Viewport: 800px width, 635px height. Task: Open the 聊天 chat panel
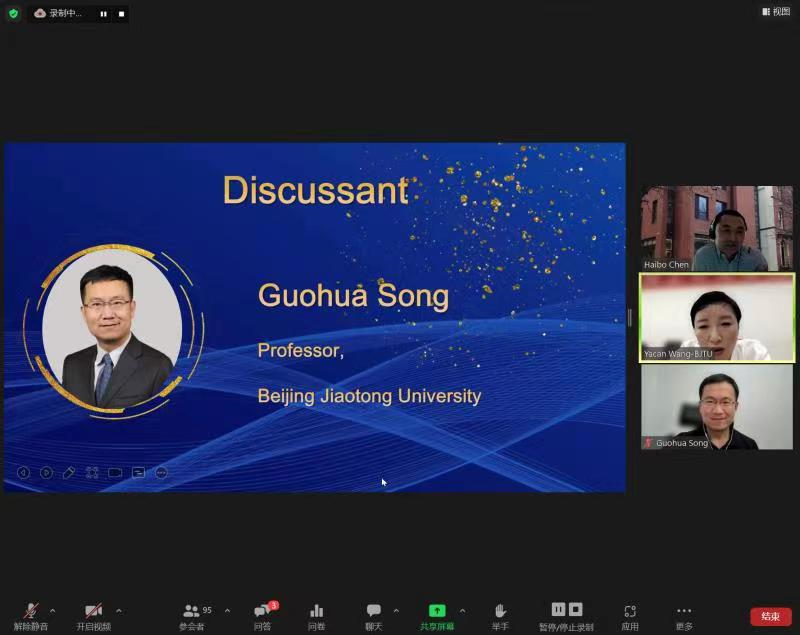(x=373, y=616)
